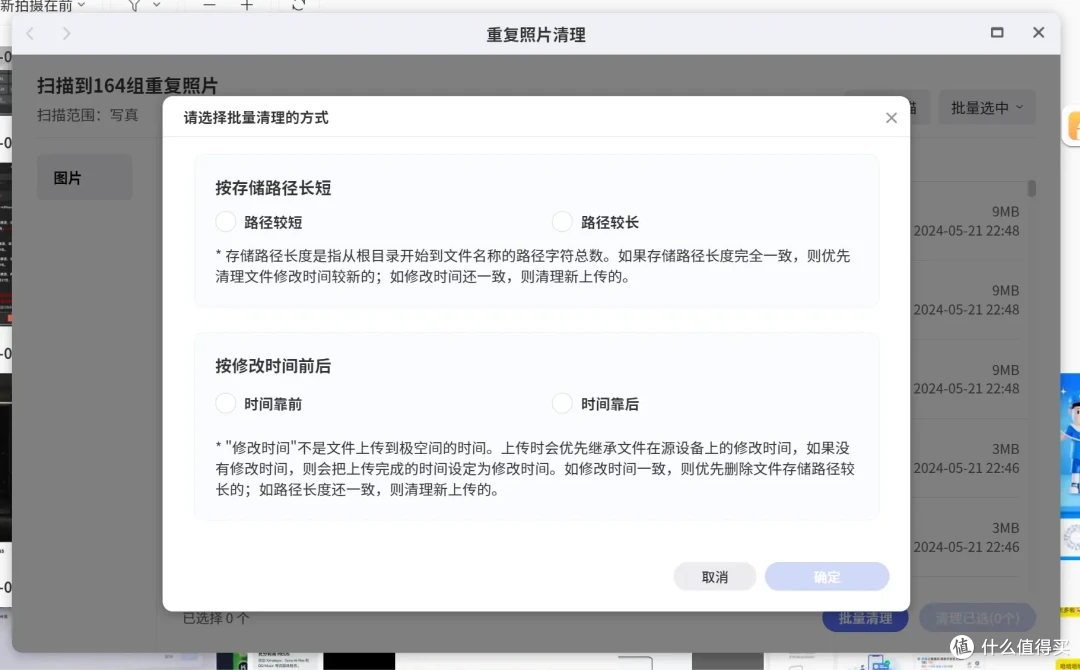The image size is (1080, 670).
Task: Click the 按存储路径长短 heading
Action: 273,188
